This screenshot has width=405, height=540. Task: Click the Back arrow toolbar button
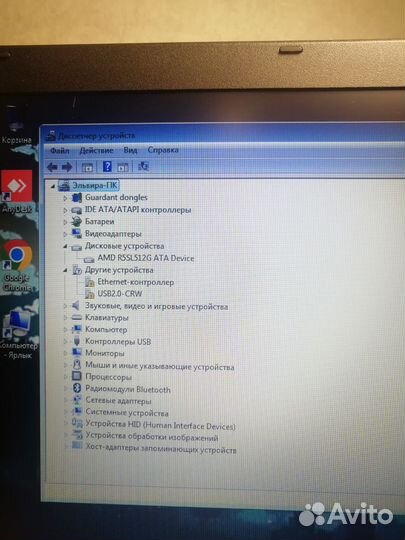pyautogui.click(x=52, y=167)
